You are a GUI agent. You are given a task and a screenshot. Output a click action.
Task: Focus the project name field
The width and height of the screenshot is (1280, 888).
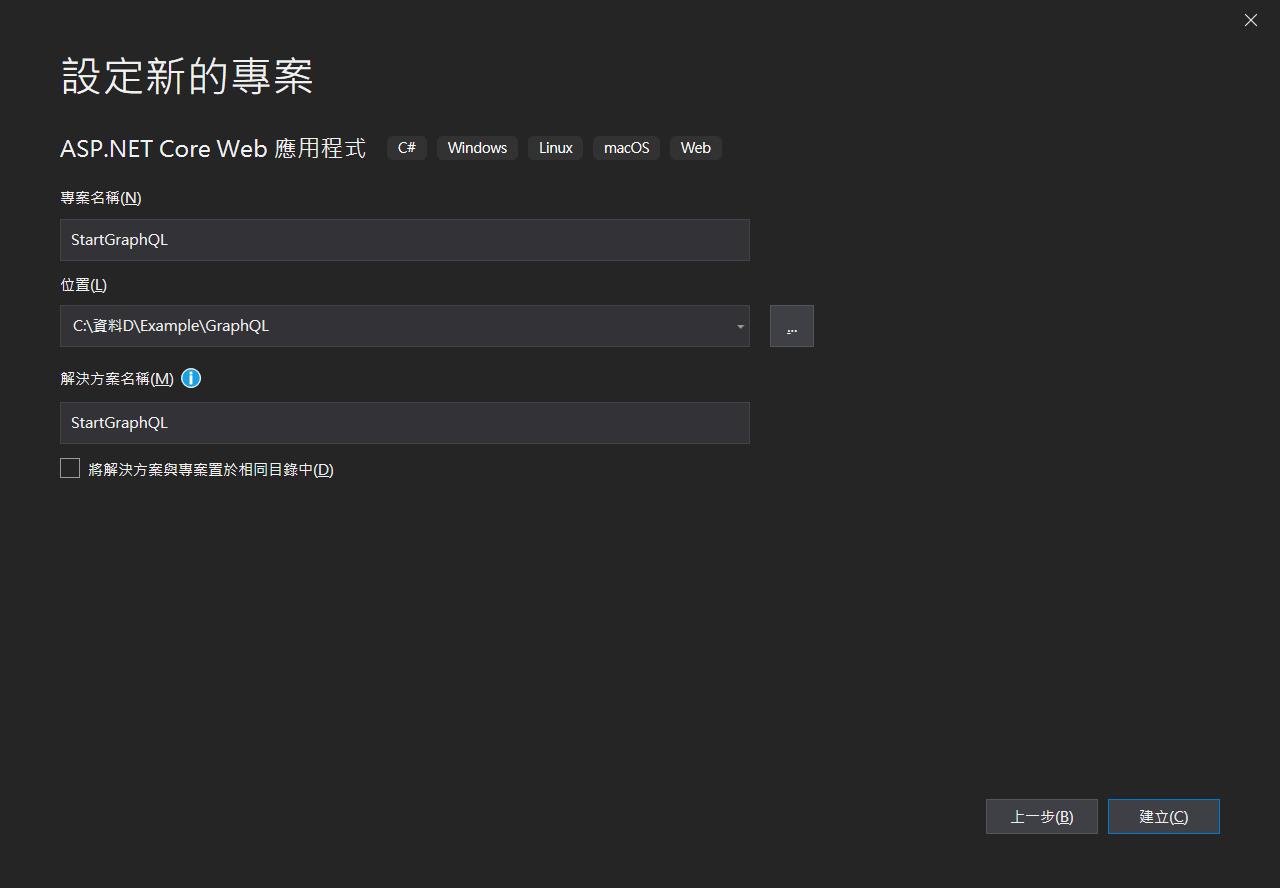(x=405, y=240)
